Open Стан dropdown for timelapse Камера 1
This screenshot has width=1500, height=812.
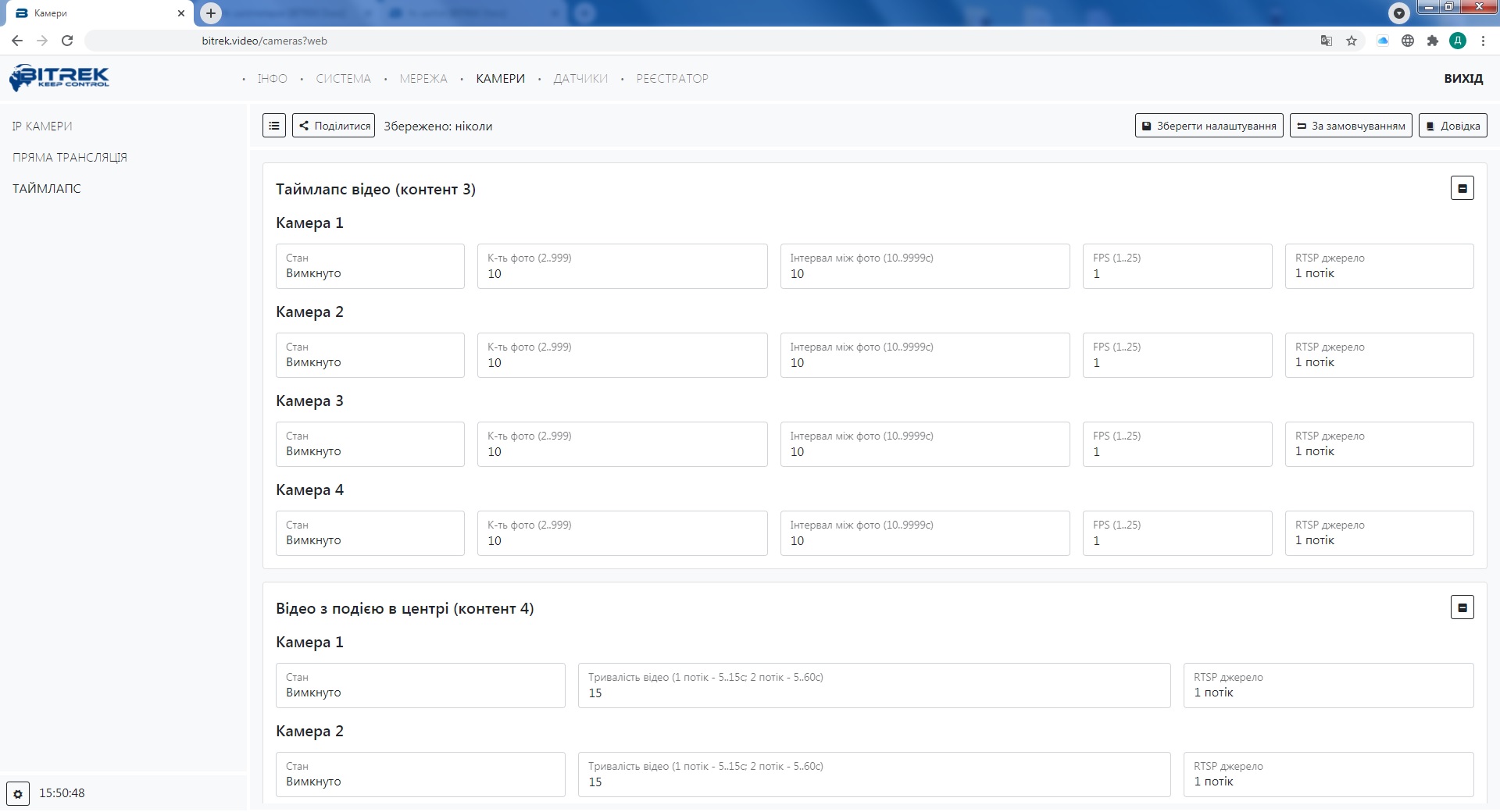[x=370, y=266]
